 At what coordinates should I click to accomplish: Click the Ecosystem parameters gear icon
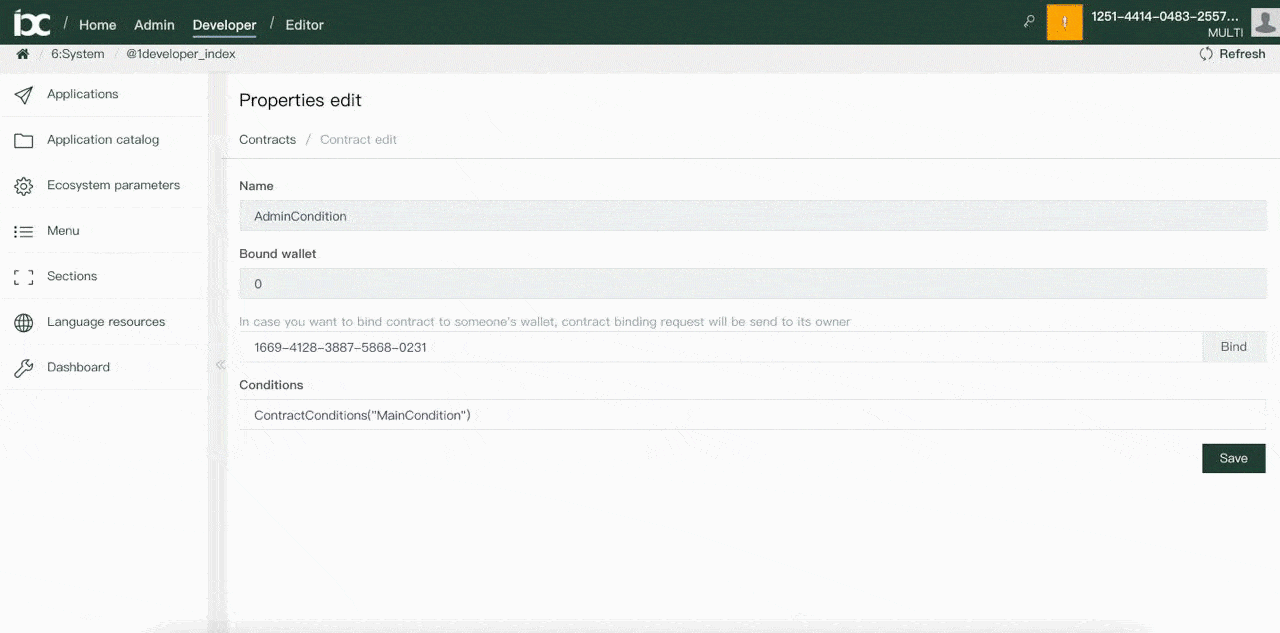coord(23,186)
